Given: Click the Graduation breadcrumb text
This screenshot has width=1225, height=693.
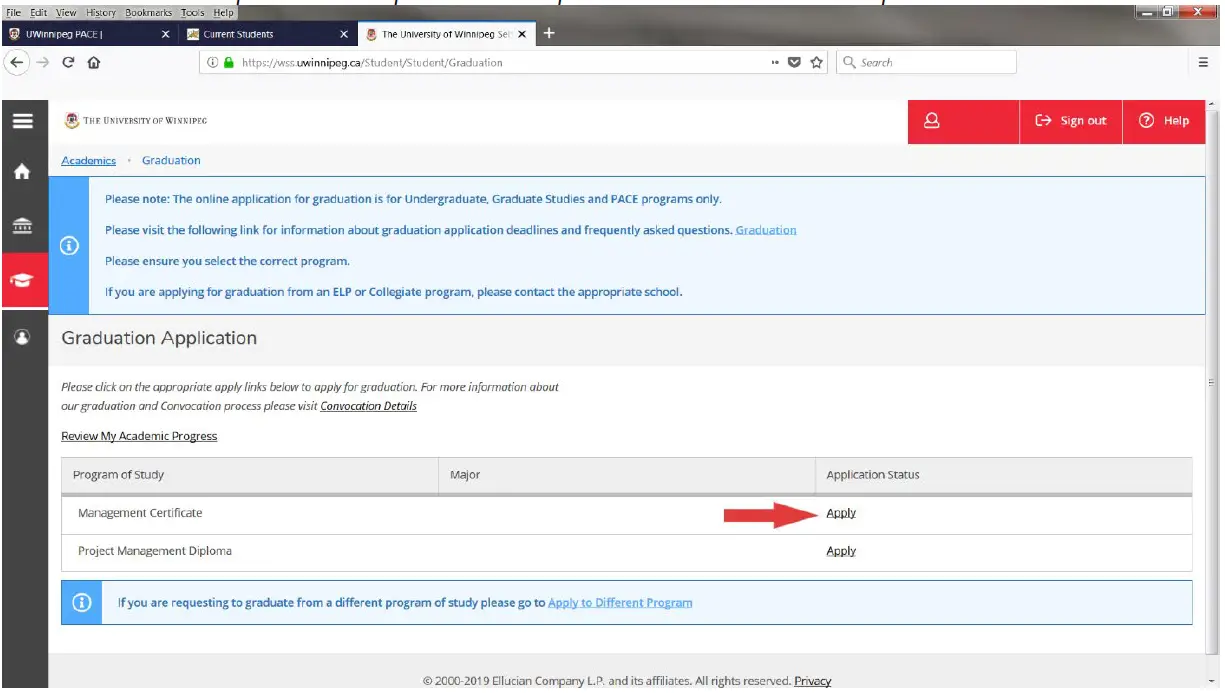Looking at the screenshot, I should tap(171, 160).
